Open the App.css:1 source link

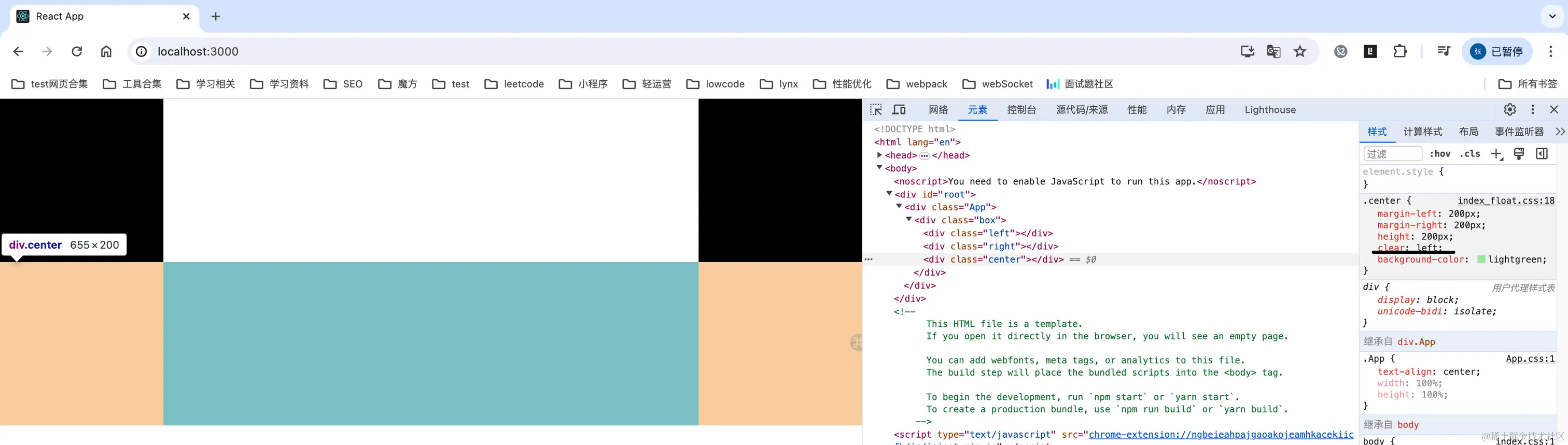pyautogui.click(x=1530, y=358)
